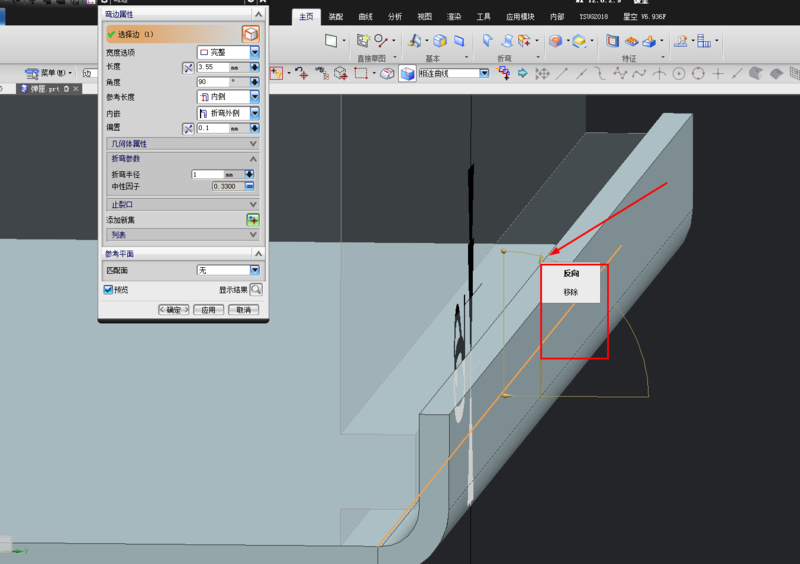
Task: Click the yellow cutout feature icon
Action: tap(579, 41)
